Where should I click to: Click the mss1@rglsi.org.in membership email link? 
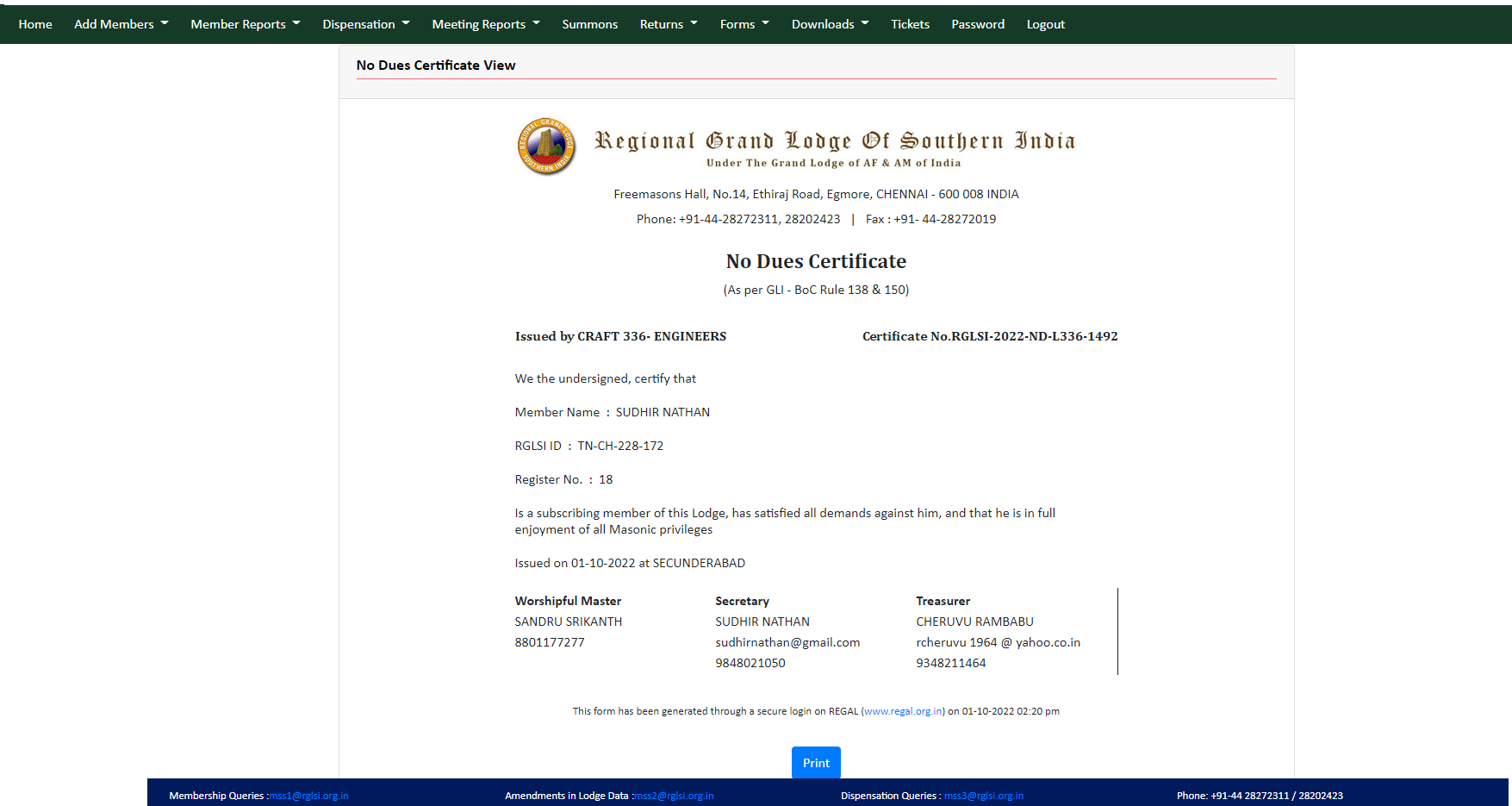pyautogui.click(x=309, y=796)
